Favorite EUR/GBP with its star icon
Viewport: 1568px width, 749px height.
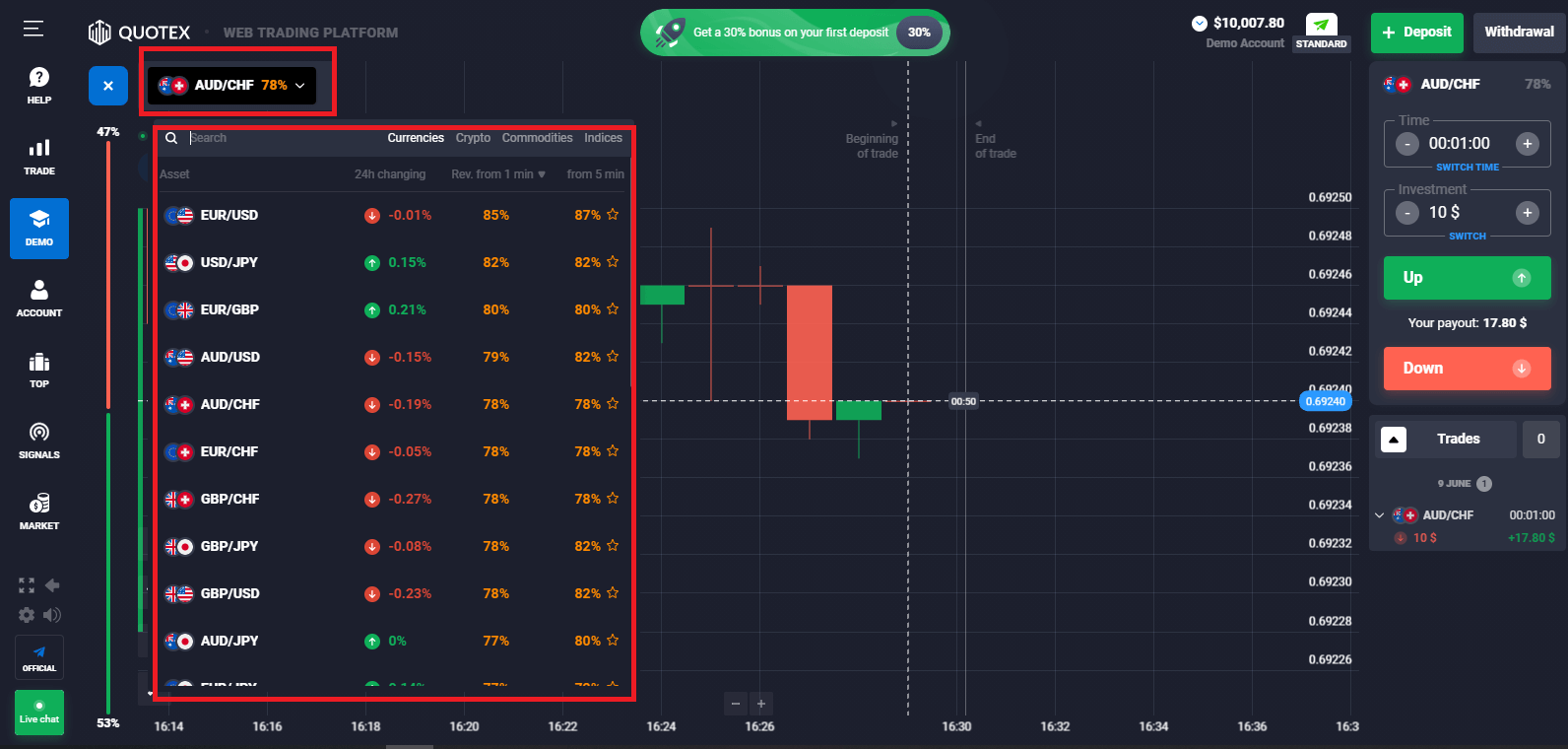613,308
